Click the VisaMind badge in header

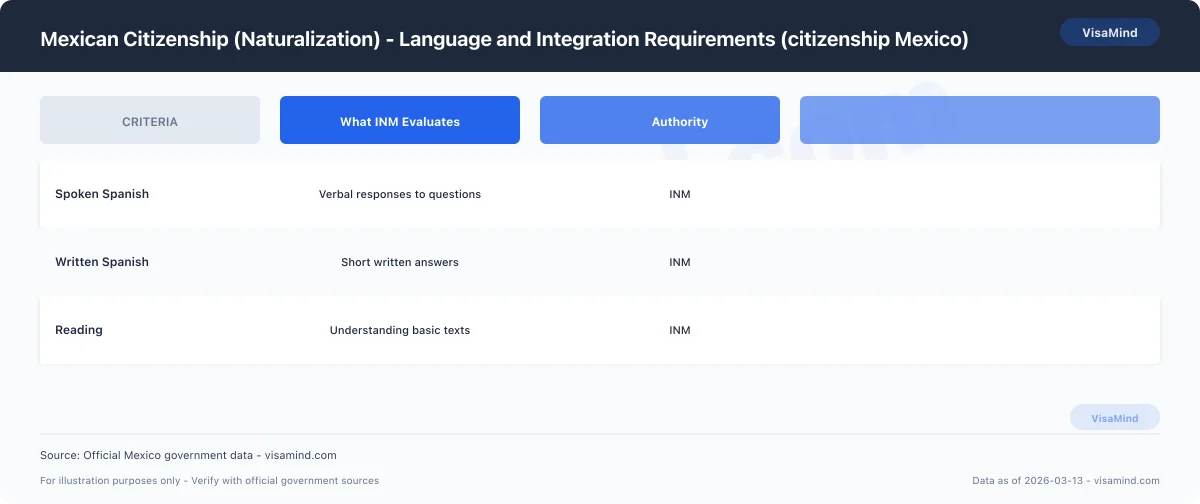[1109, 32]
